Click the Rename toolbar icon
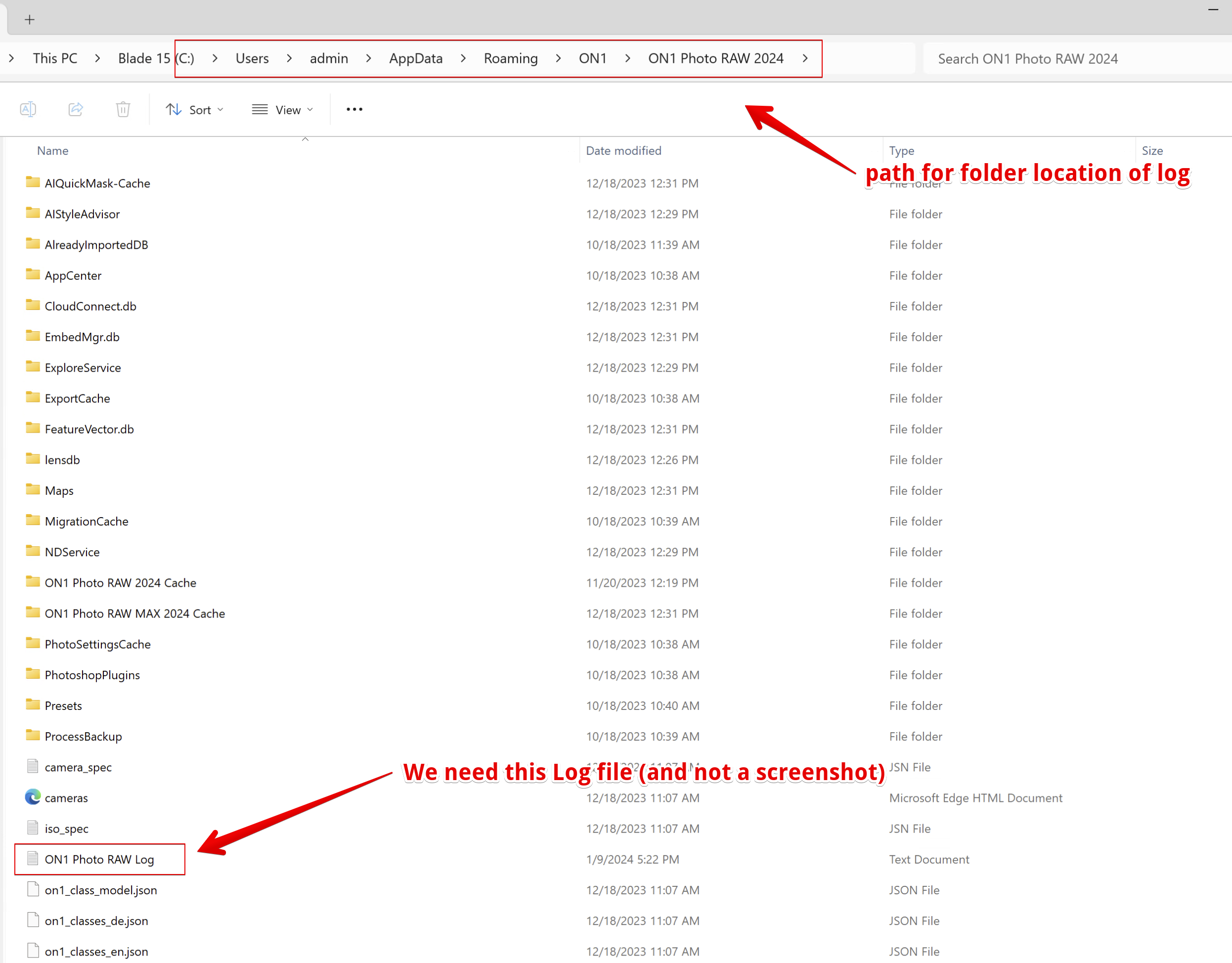The height and width of the screenshot is (963, 1232). point(28,109)
